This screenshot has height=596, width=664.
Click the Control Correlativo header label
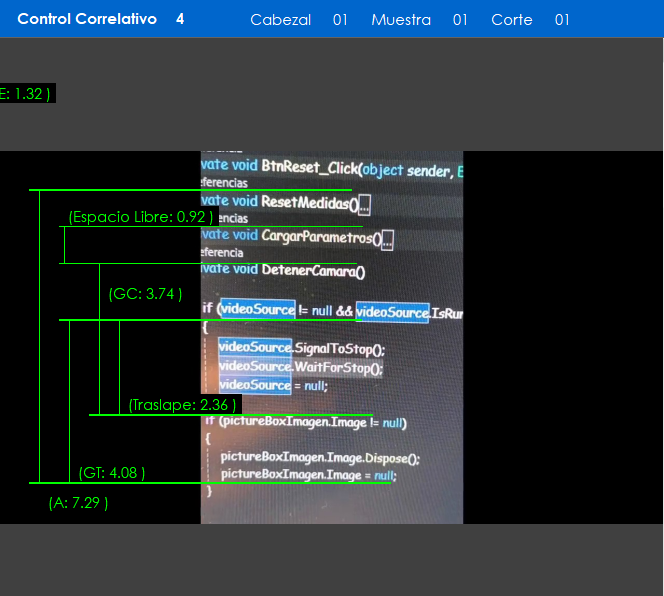click(x=87, y=19)
